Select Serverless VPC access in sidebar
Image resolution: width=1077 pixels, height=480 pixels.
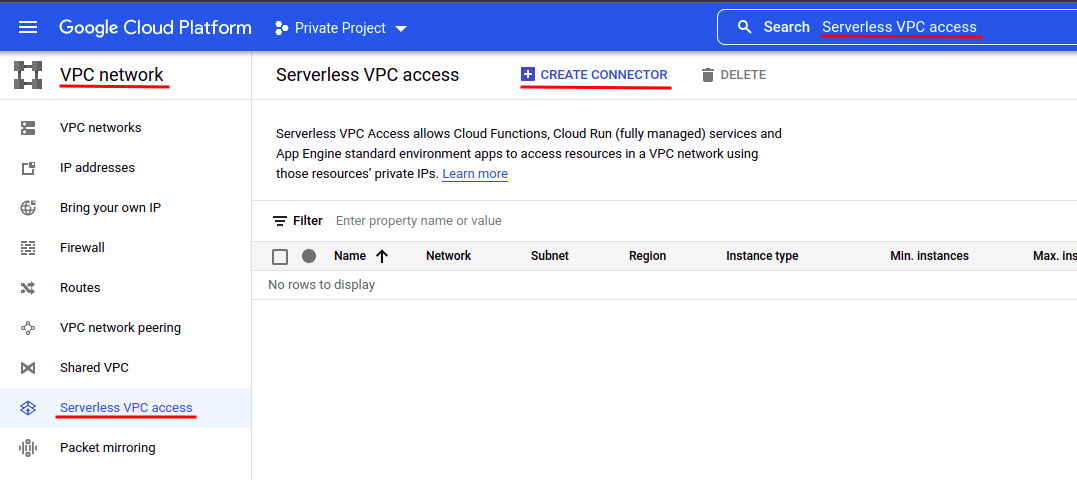coord(126,408)
